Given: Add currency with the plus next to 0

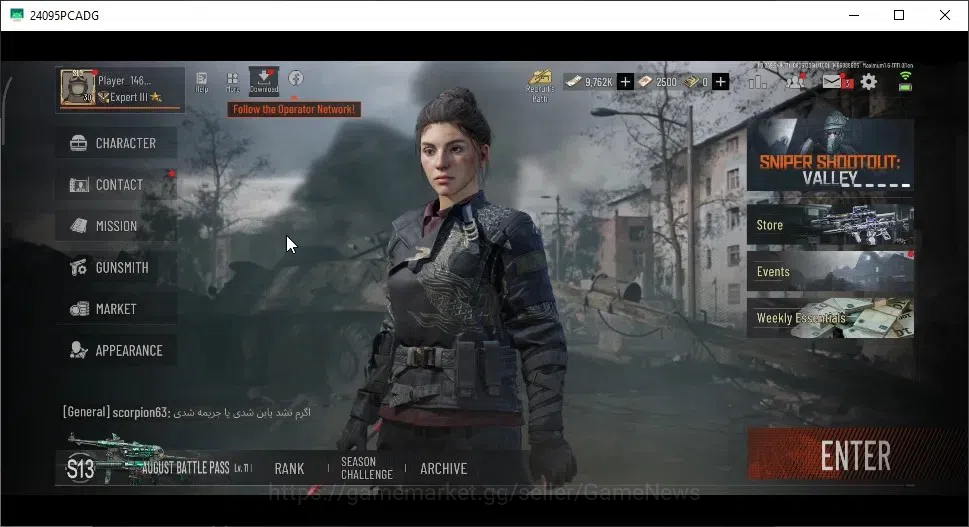Looking at the screenshot, I should pos(721,82).
